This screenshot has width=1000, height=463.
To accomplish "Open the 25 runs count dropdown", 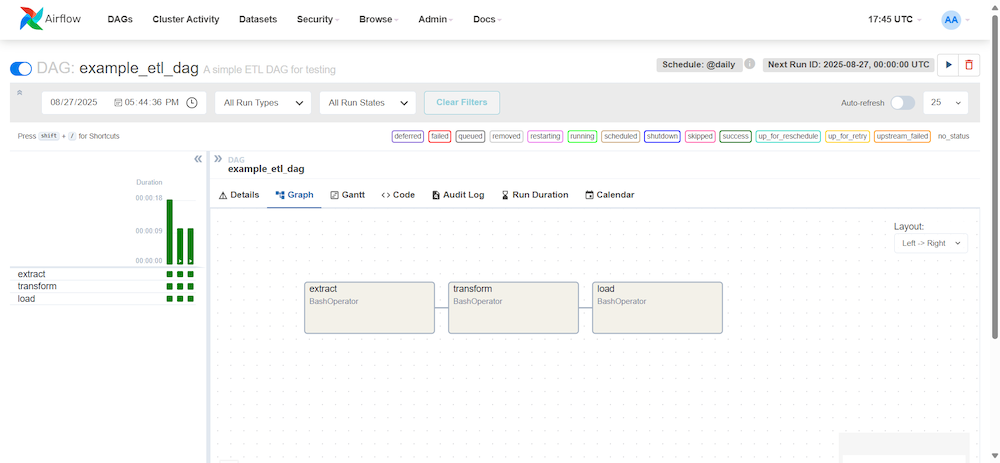I will (x=945, y=103).
